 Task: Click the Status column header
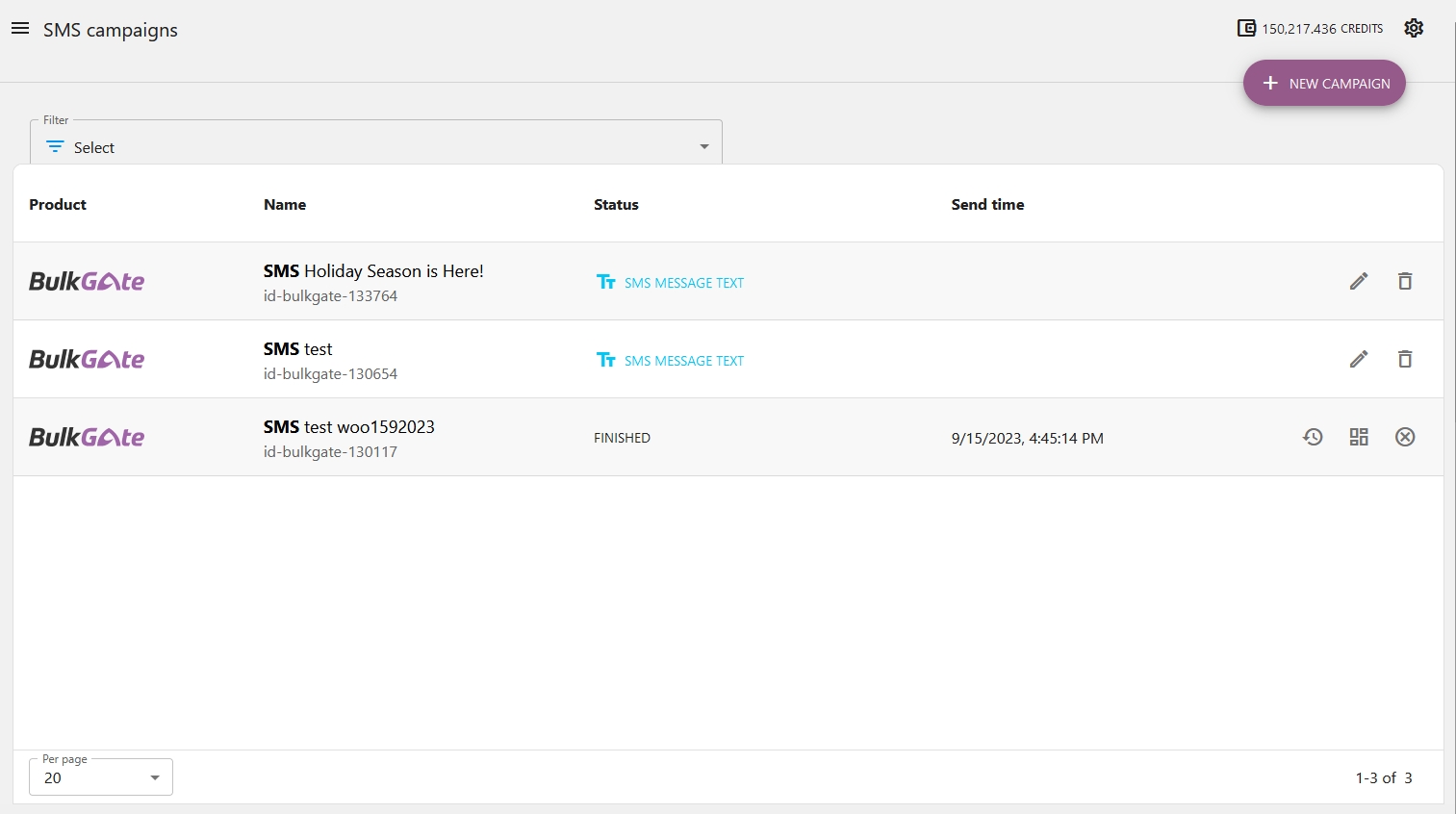point(616,204)
